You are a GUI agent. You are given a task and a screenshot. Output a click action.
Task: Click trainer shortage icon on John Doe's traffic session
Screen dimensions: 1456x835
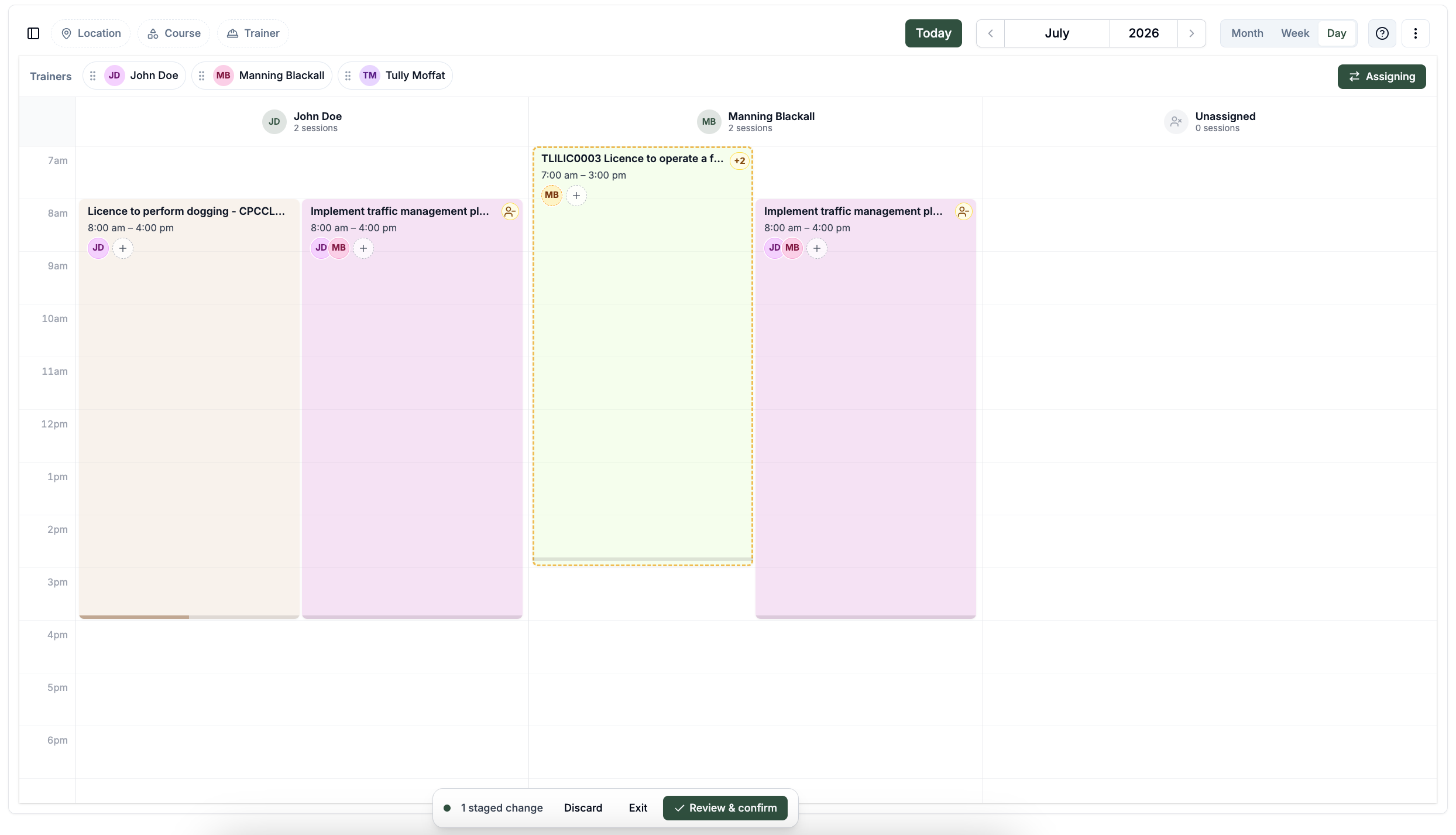coord(510,211)
